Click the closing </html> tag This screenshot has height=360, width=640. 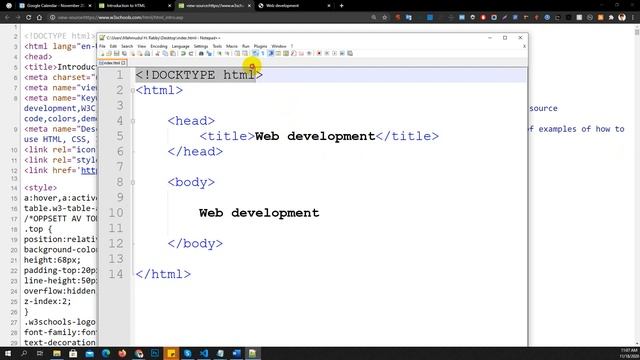[x=163, y=274]
